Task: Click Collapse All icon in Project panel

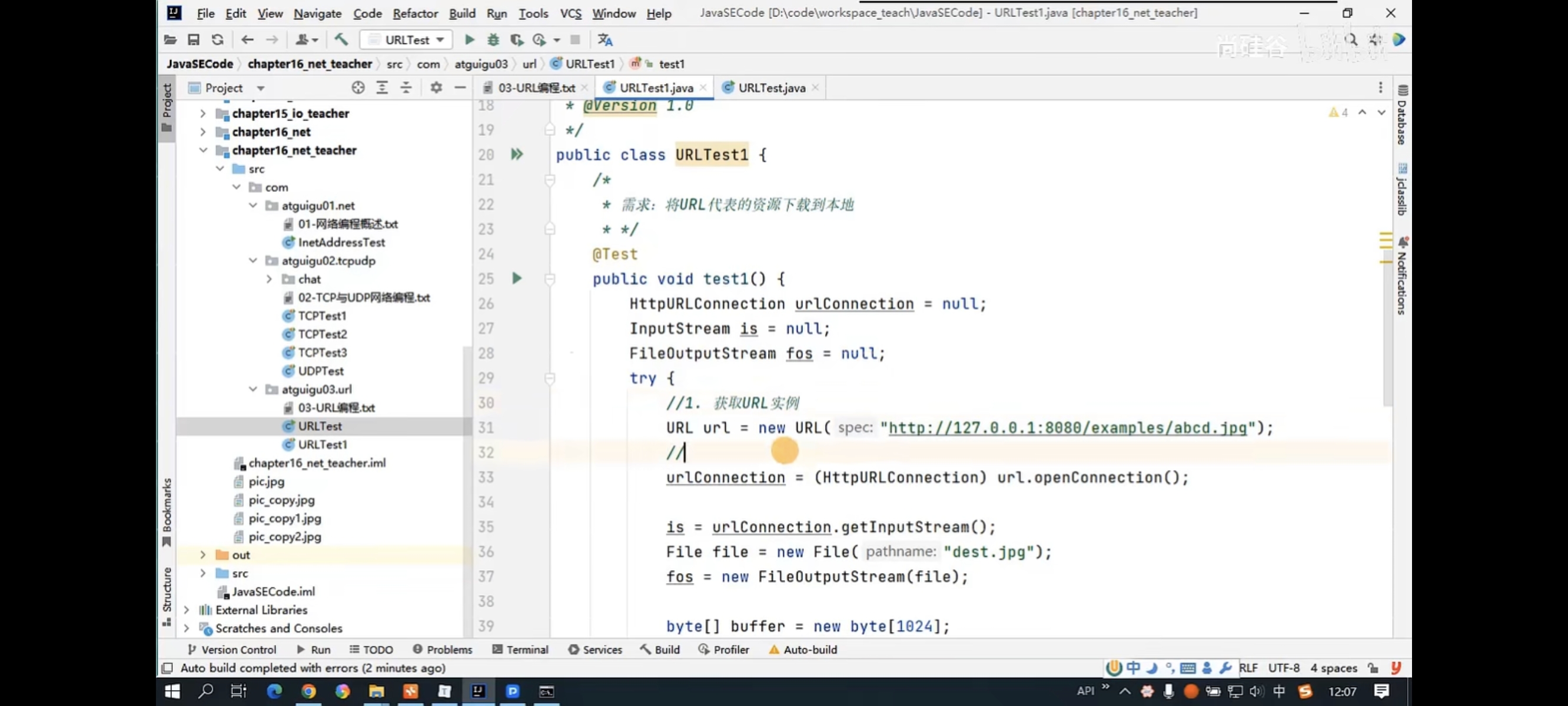Action: 406,88
